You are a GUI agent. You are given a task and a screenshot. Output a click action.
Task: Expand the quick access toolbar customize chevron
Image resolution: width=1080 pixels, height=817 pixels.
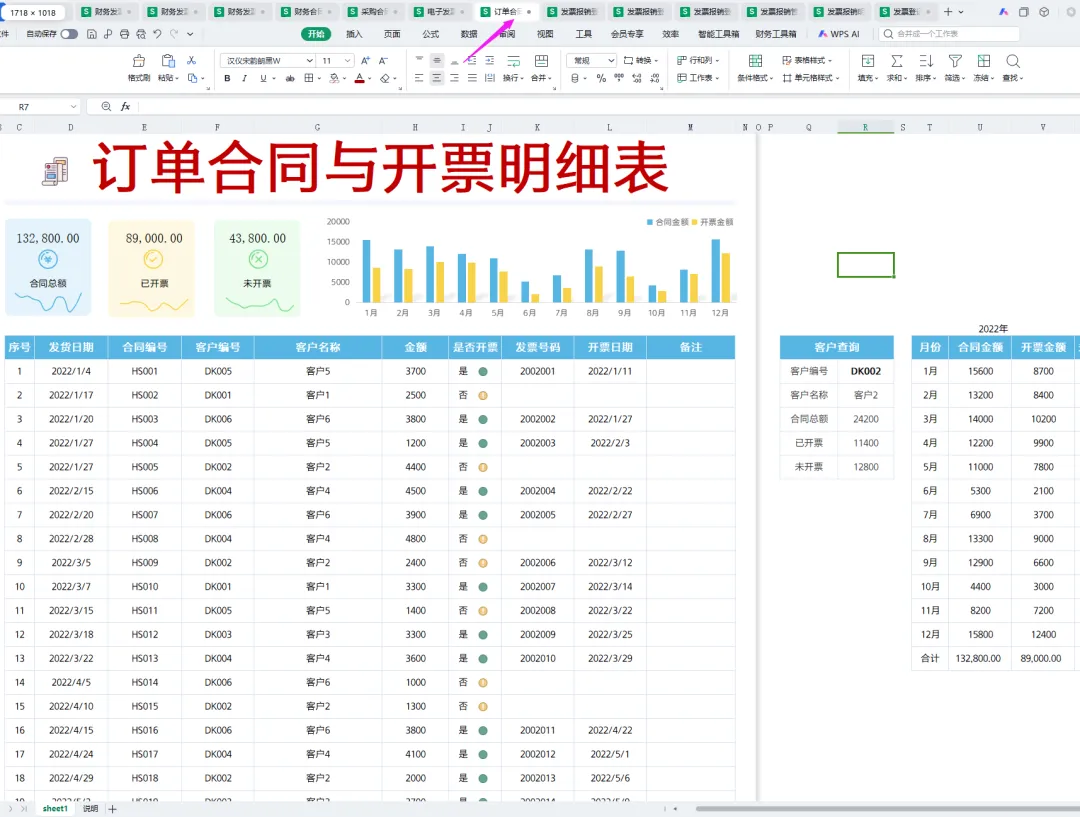(x=190, y=34)
